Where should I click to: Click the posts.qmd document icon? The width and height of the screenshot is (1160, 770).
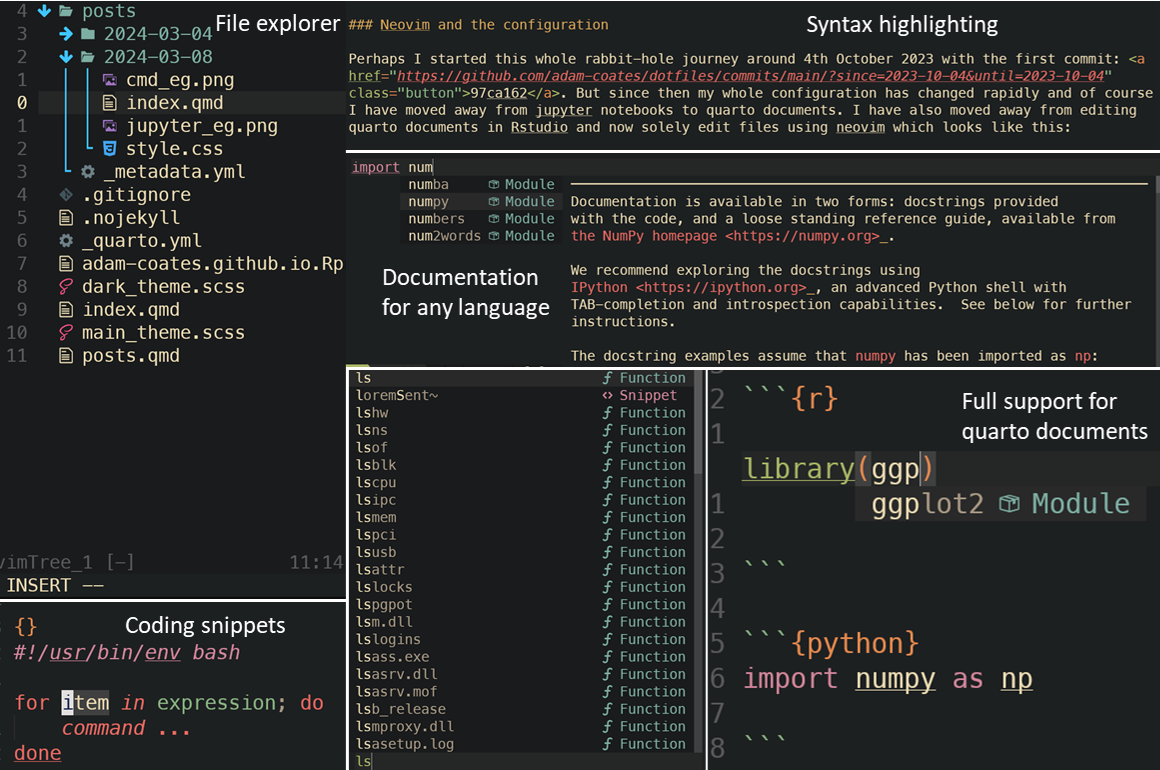click(66, 355)
